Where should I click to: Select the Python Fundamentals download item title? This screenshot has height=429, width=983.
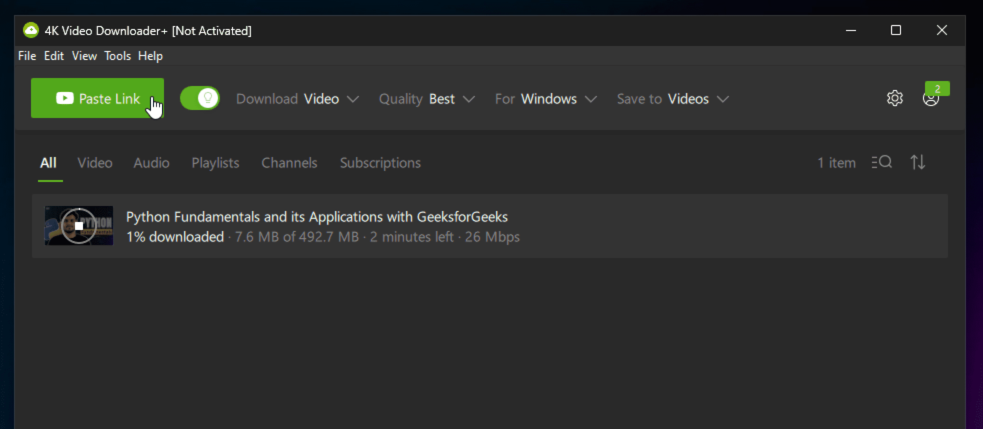(x=317, y=217)
